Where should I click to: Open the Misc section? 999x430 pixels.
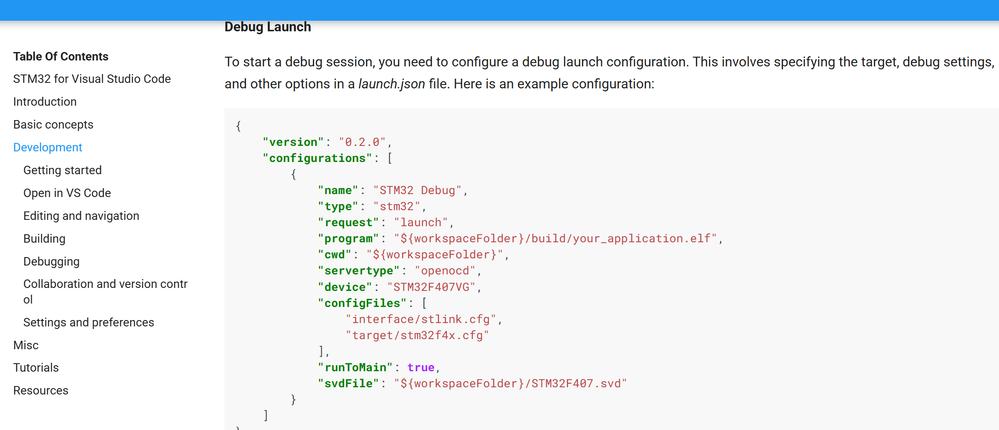26,345
